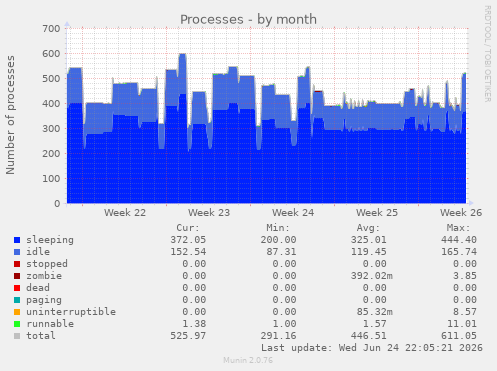Viewport: 497px width, 371px height.
Task: Click the 200 y-axis tick label
Action: click(51, 154)
